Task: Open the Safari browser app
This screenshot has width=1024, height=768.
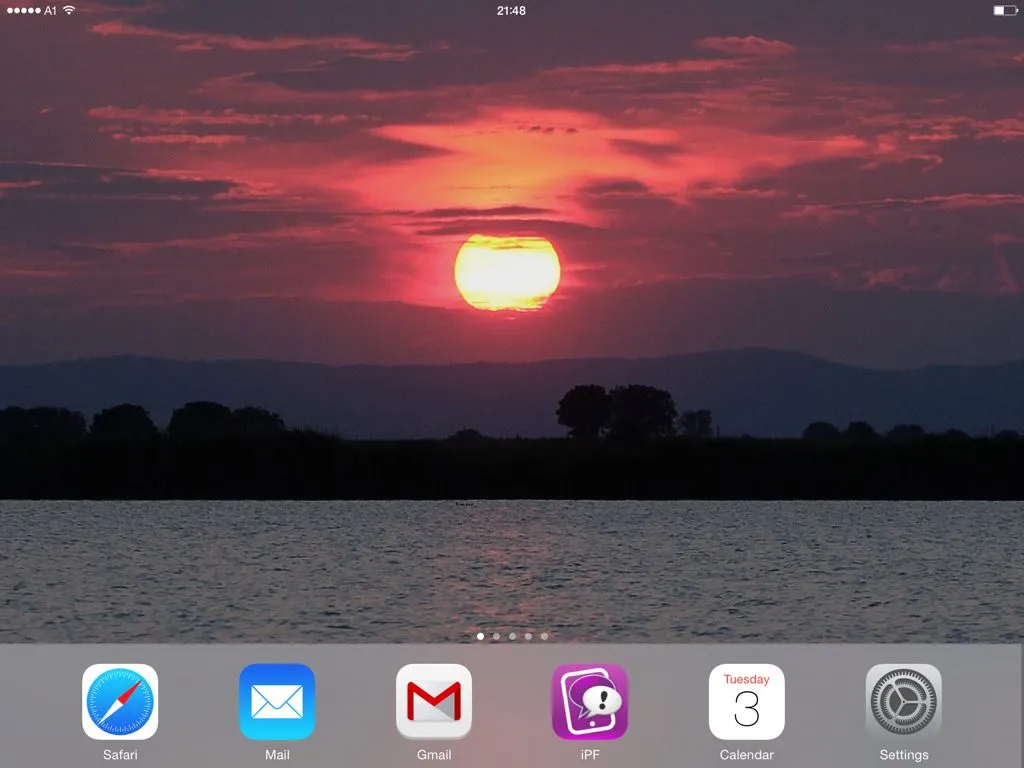Action: point(120,701)
